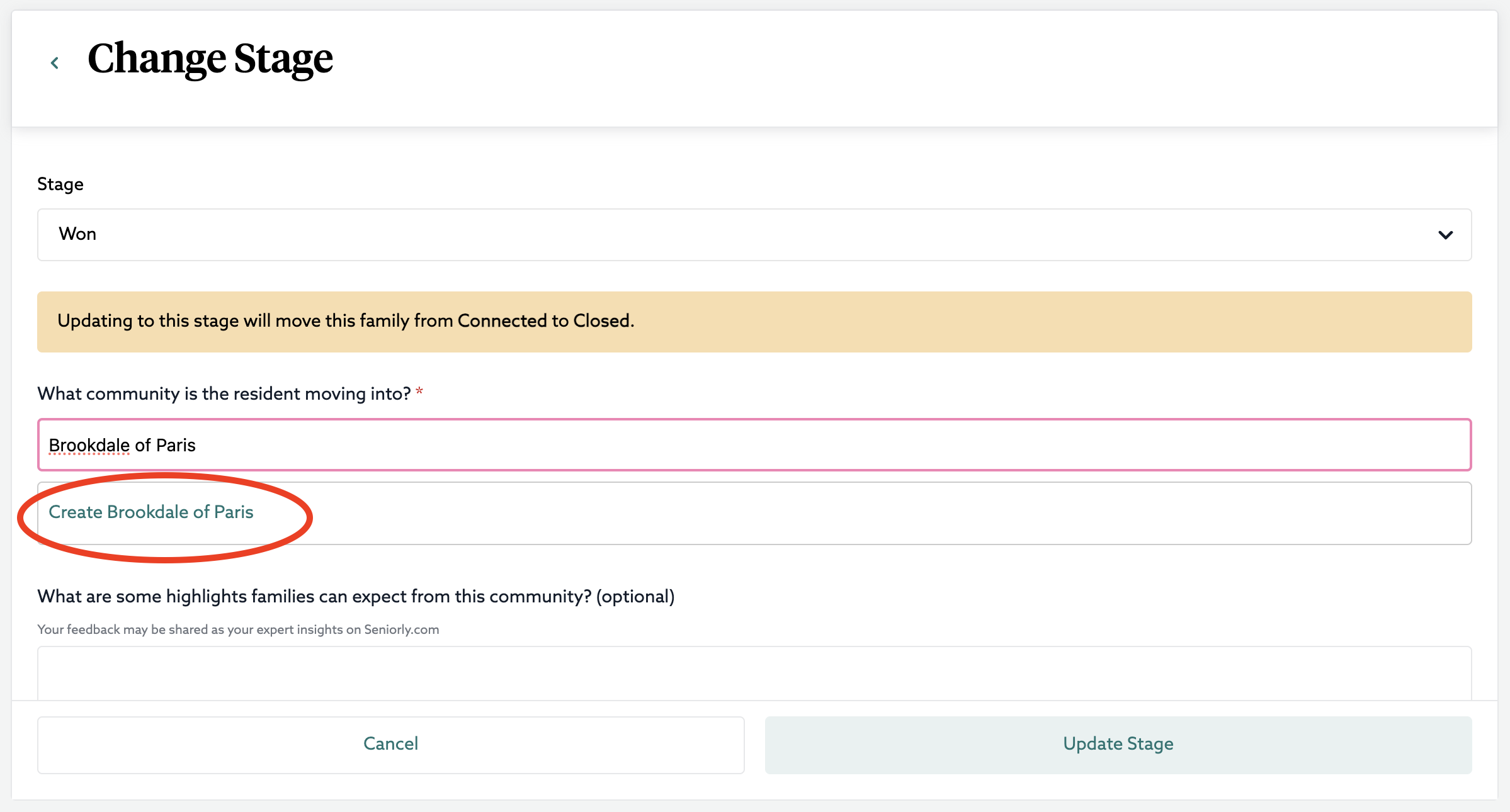Viewport: 1510px width, 812px height.
Task: Focus the community highlights text area
Action: 754,672
